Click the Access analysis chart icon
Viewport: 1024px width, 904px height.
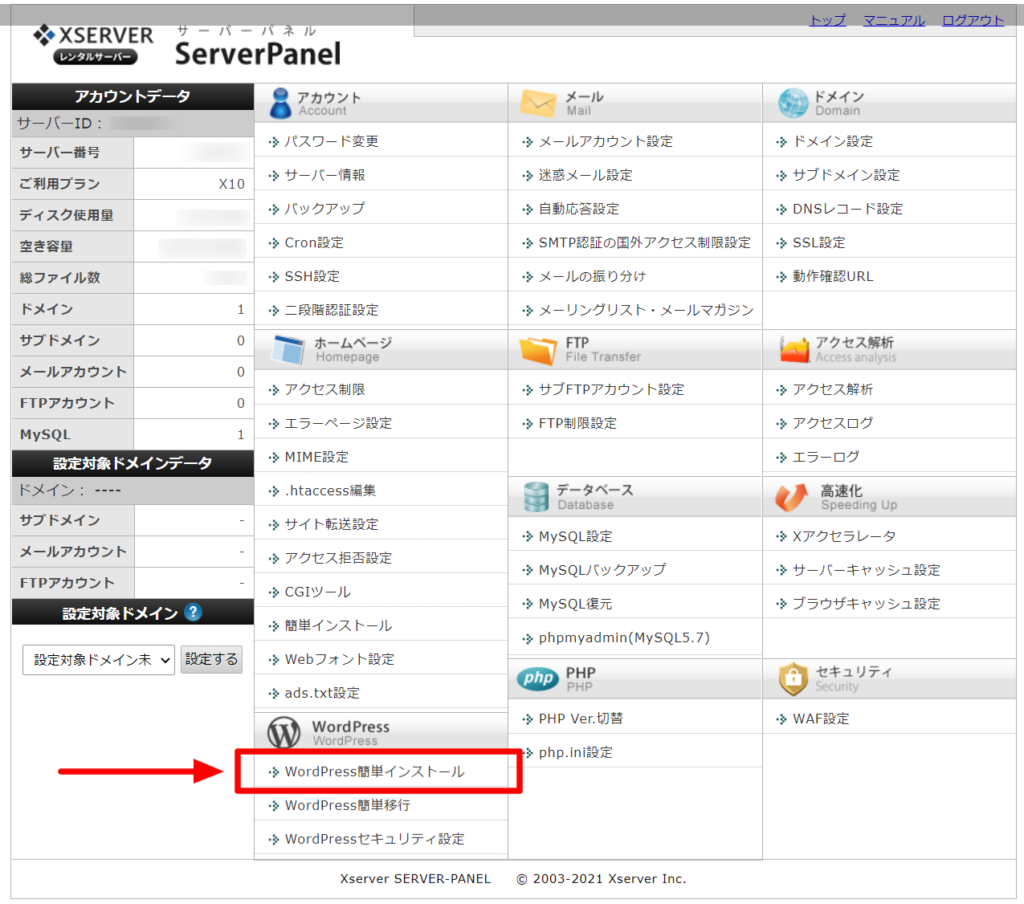pyautogui.click(x=793, y=349)
